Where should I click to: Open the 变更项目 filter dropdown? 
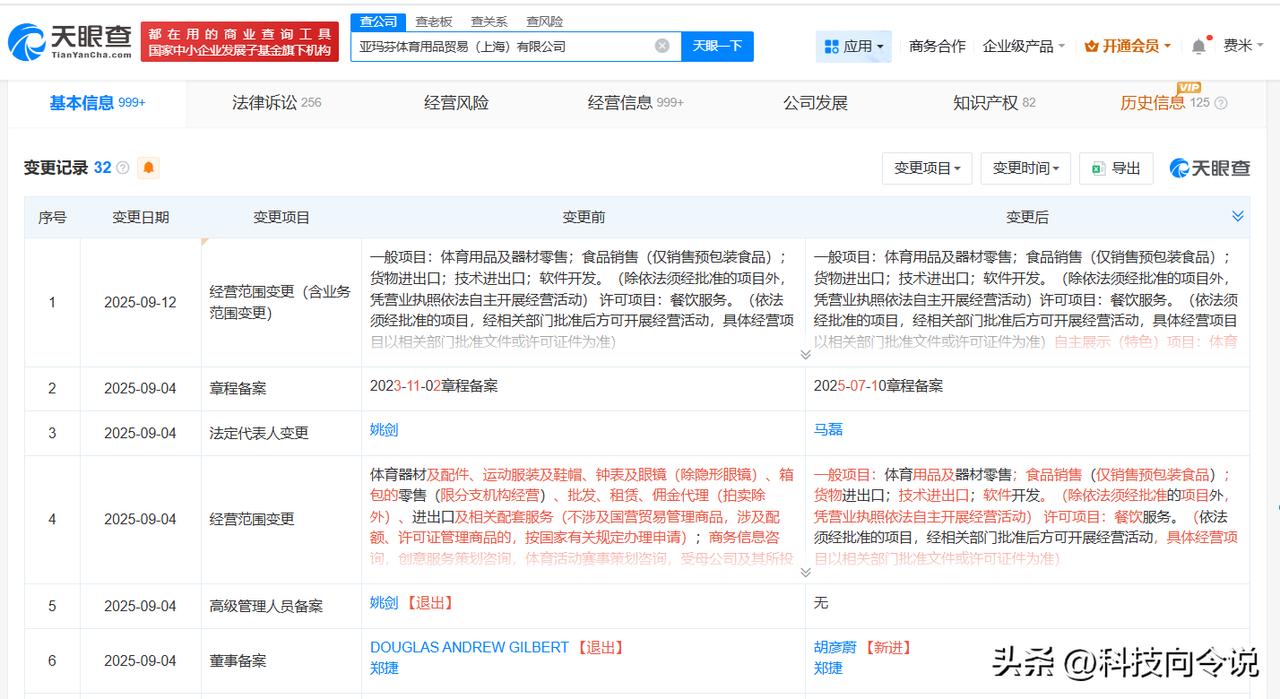click(927, 168)
